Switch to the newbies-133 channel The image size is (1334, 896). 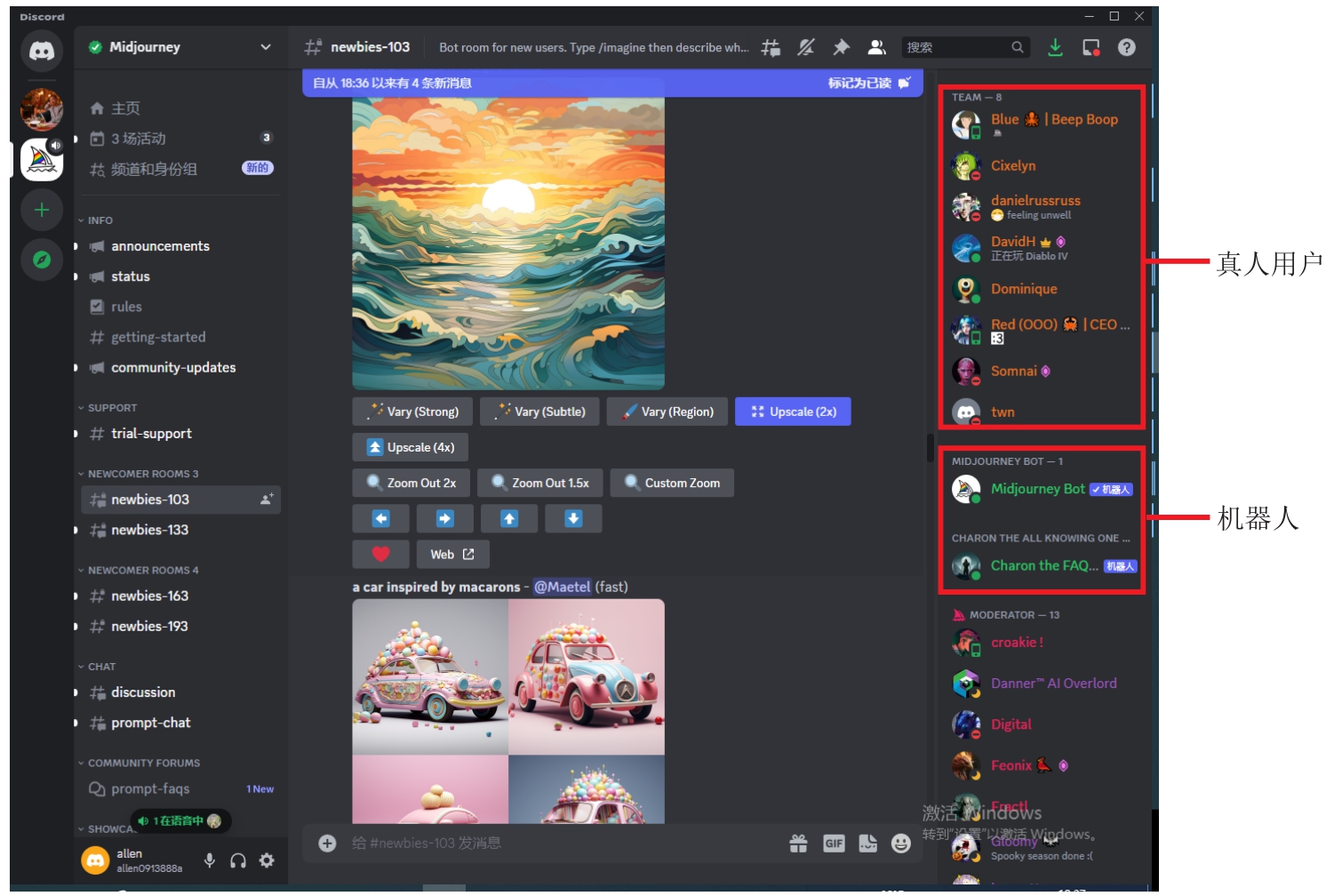point(149,531)
